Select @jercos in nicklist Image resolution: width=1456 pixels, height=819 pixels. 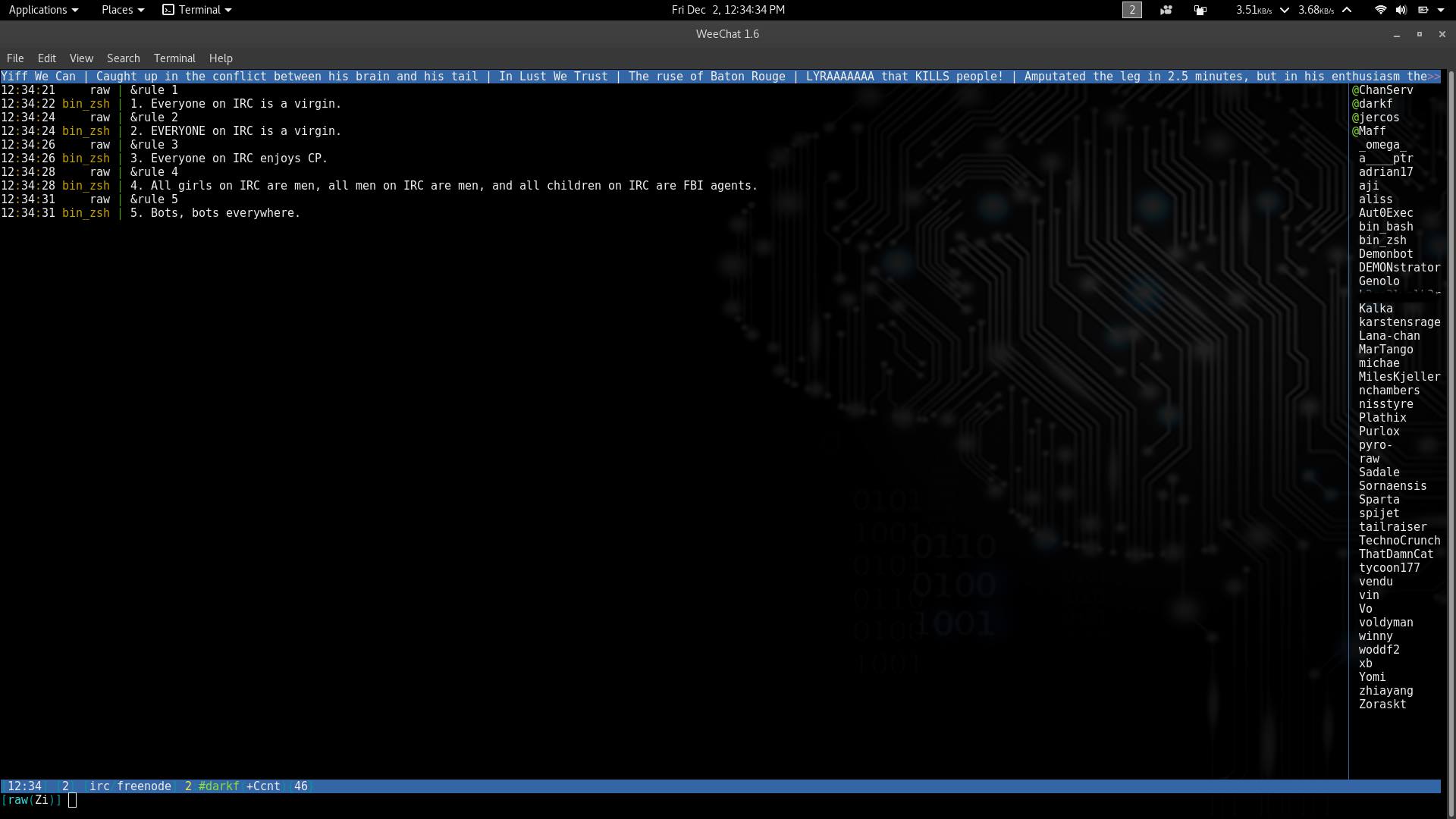(x=1376, y=118)
